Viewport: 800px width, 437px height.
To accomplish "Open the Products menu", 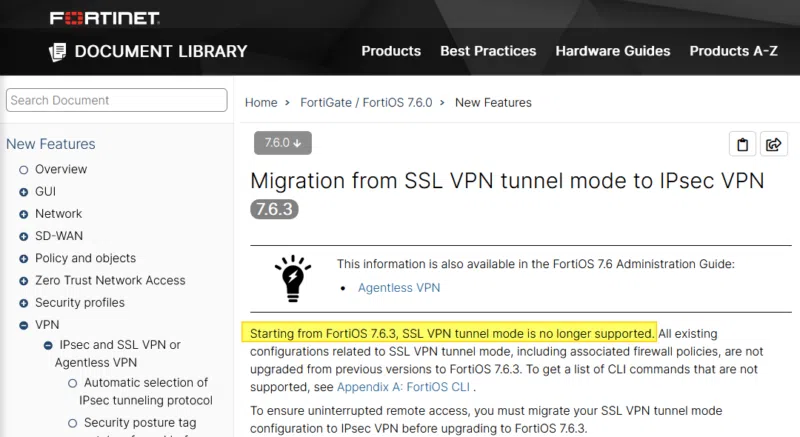I will coord(391,51).
